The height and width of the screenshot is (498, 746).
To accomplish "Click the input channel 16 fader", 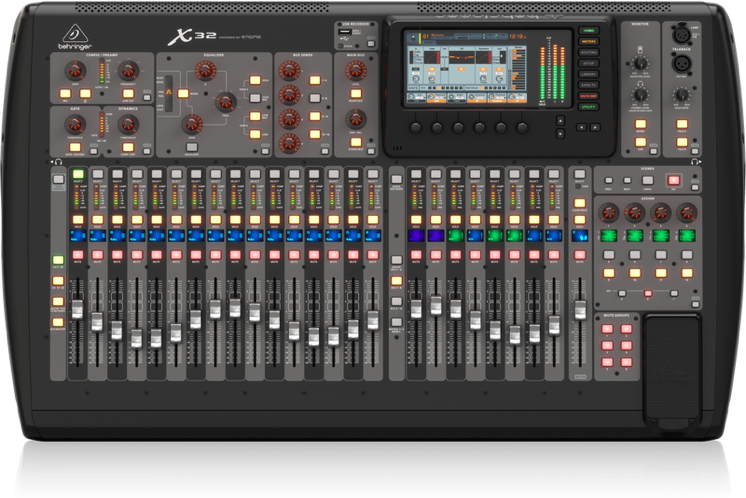I will (x=373, y=320).
